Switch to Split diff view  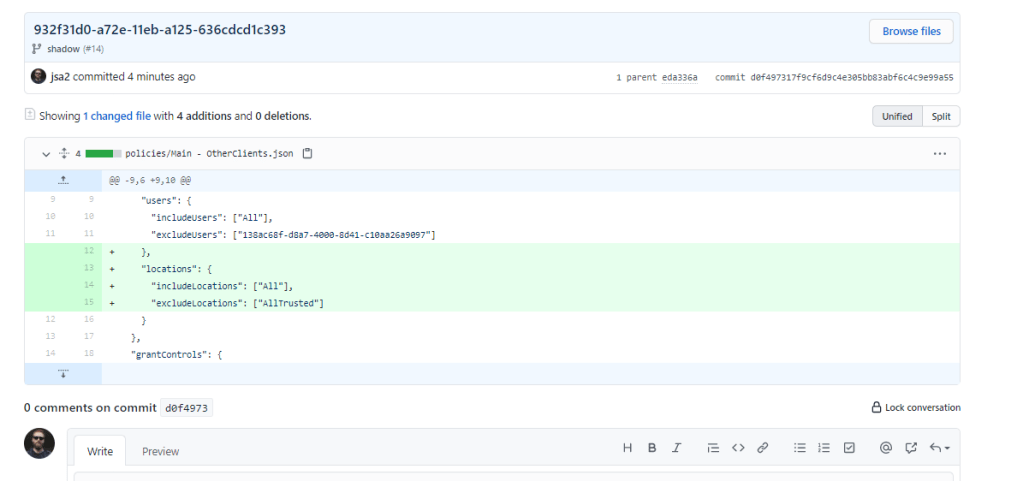click(x=941, y=116)
